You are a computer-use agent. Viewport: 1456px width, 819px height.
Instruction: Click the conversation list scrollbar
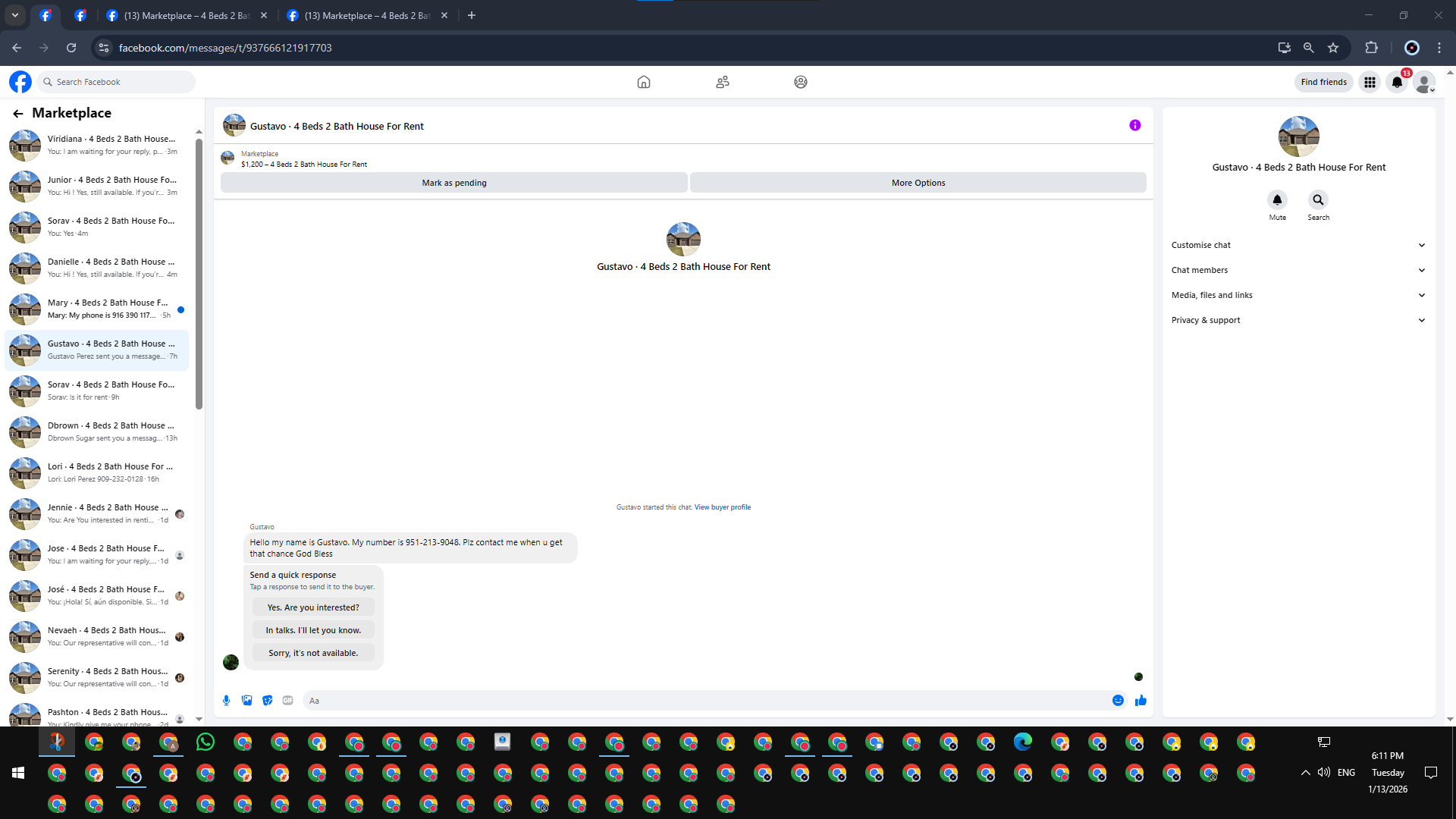(x=199, y=273)
